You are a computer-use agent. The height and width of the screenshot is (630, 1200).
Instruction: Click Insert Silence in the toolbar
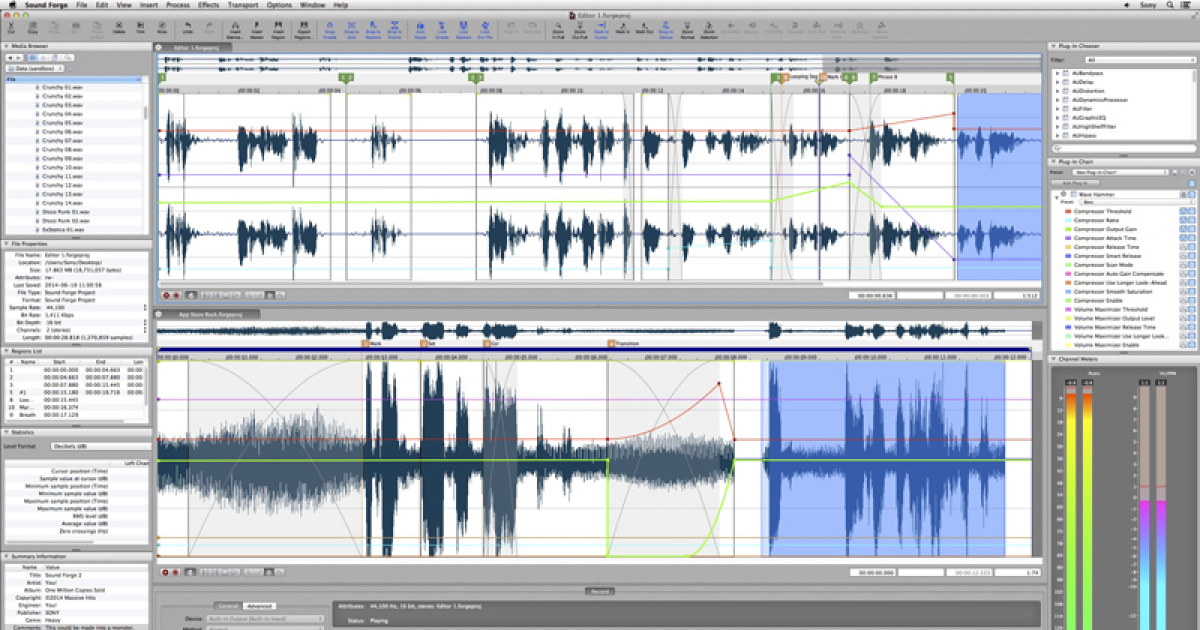[235, 29]
